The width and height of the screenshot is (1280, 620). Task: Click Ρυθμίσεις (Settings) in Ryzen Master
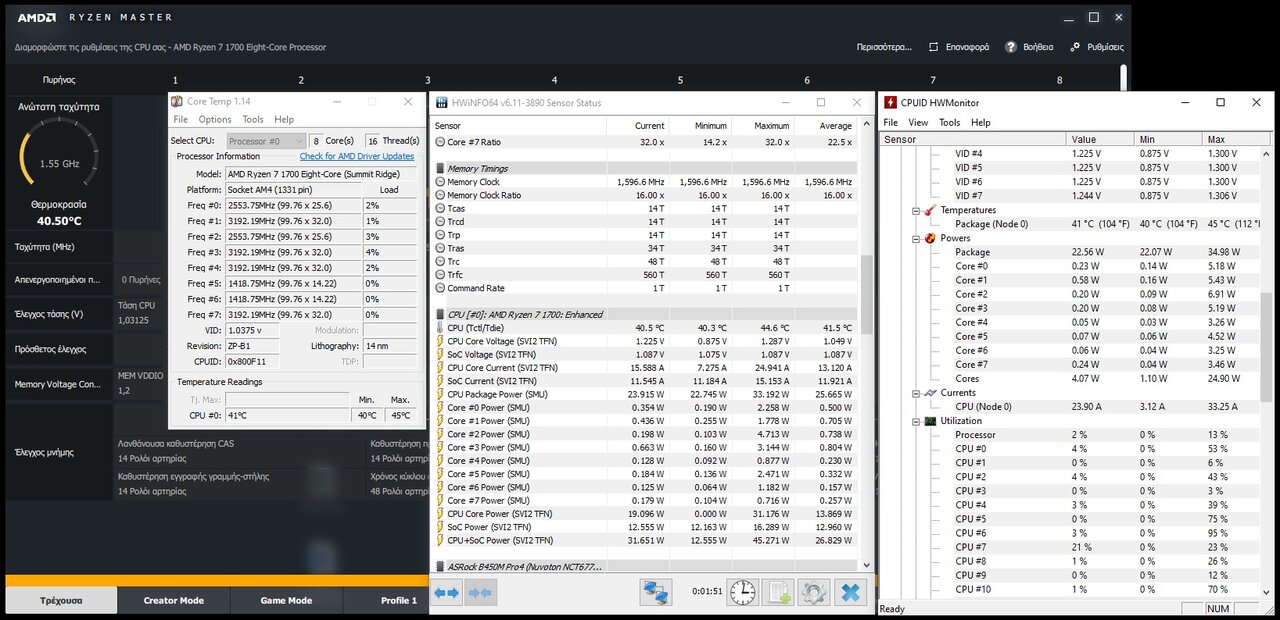[x=1105, y=47]
